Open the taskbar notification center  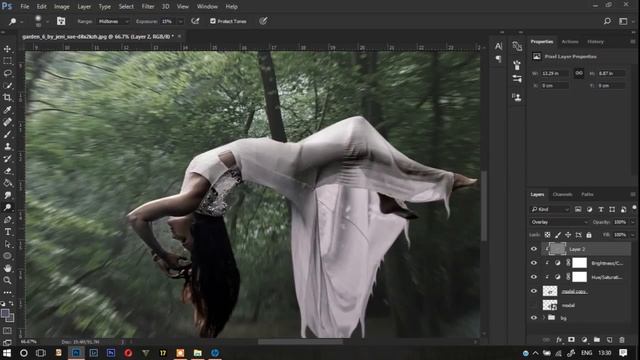(x=623, y=353)
